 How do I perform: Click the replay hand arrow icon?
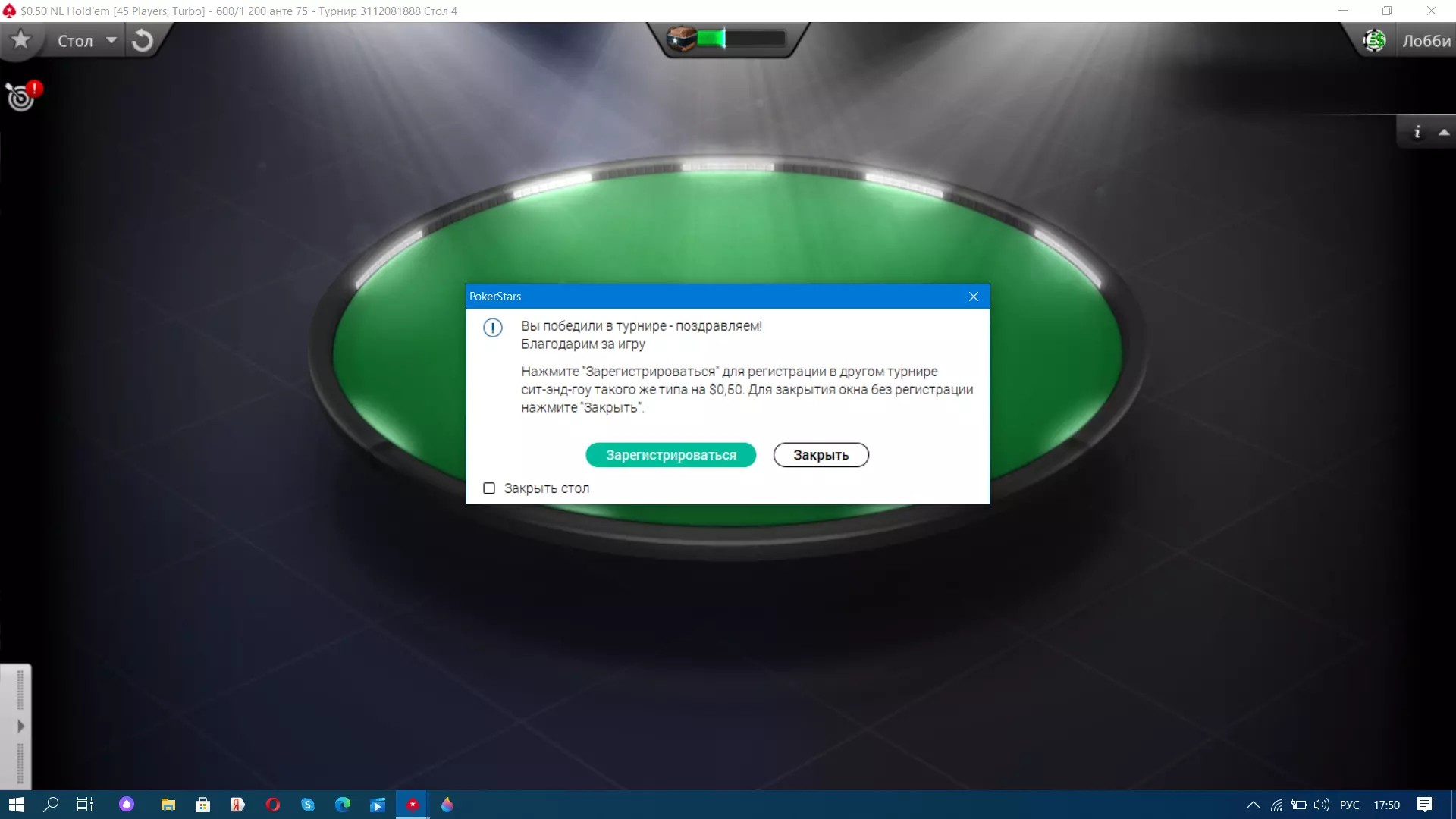click(x=142, y=40)
